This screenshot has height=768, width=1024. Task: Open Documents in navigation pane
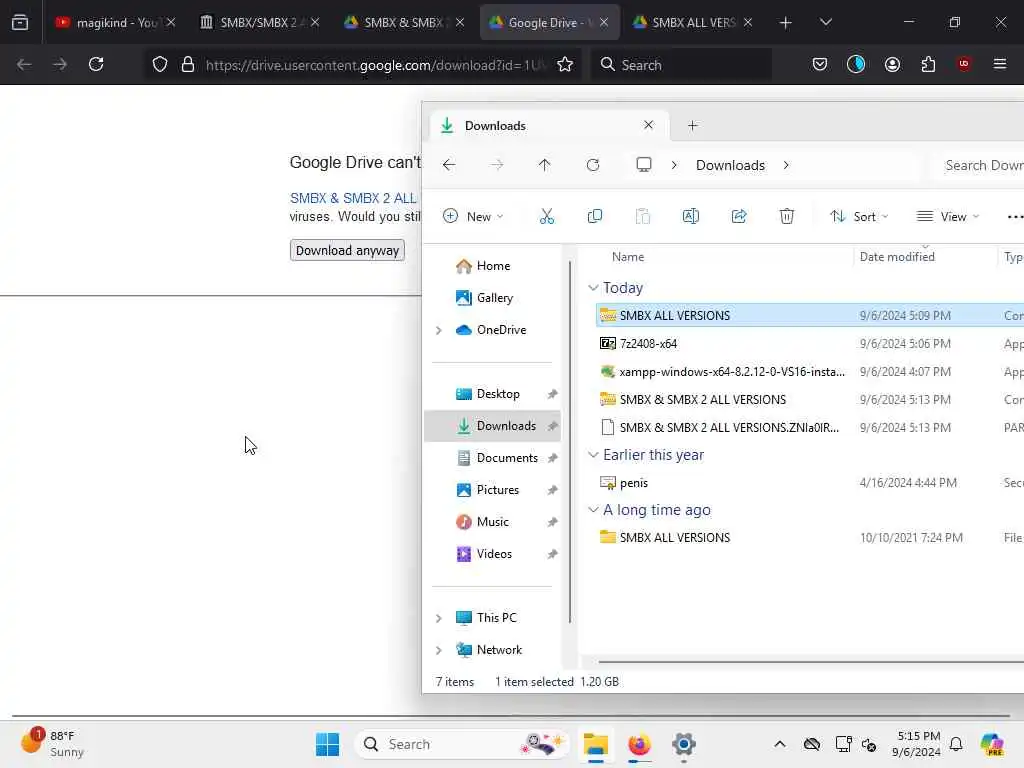click(x=507, y=458)
